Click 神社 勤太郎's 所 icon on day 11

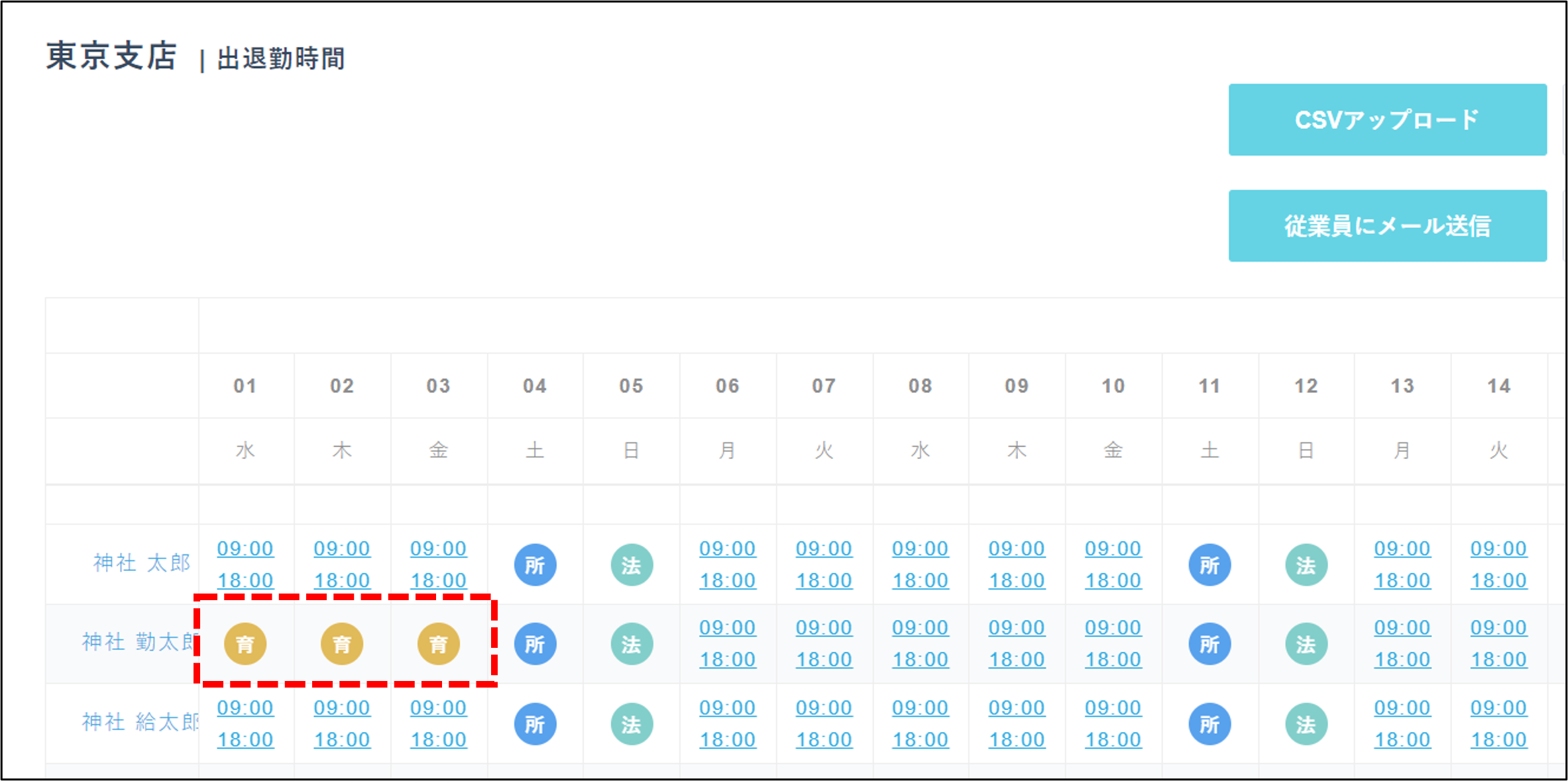[1209, 643]
